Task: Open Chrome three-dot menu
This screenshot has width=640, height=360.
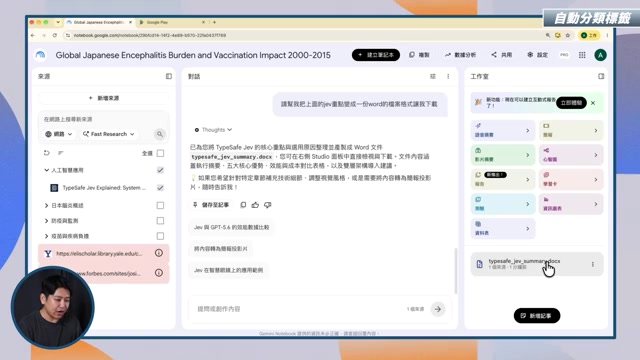Action: pyautogui.click(x=607, y=36)
